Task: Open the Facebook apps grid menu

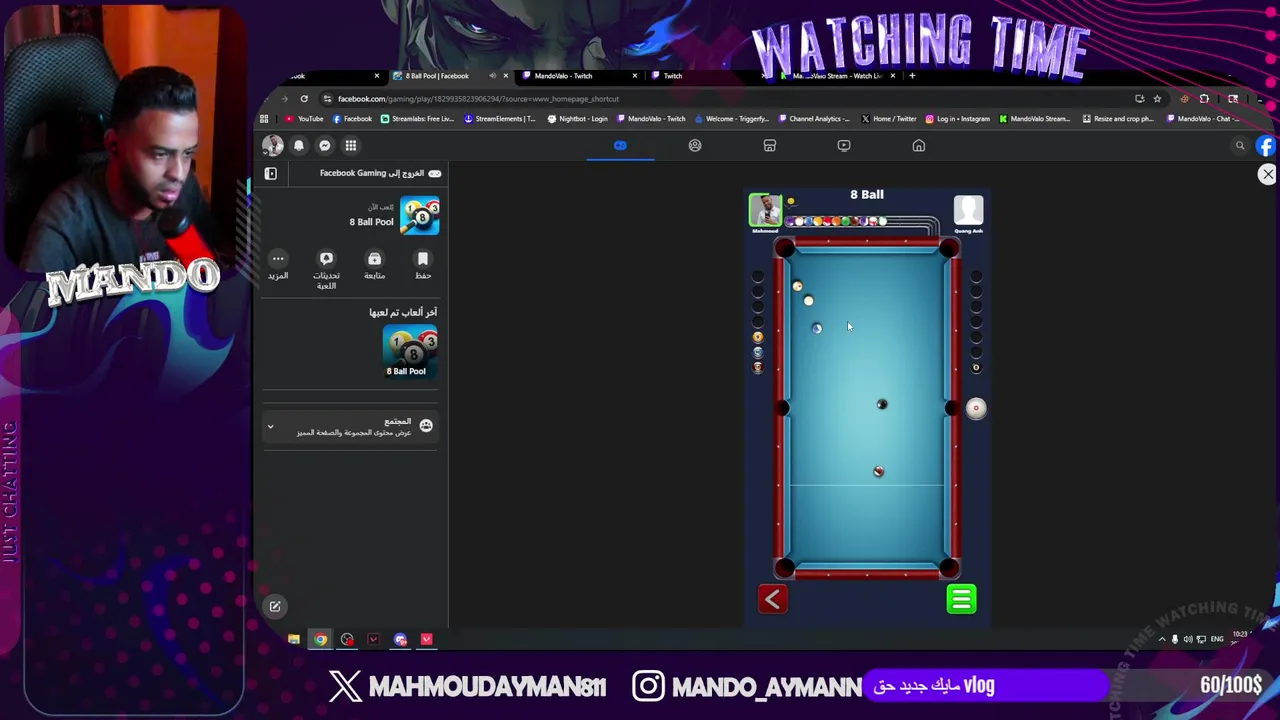Action: (x=351, y=146)
